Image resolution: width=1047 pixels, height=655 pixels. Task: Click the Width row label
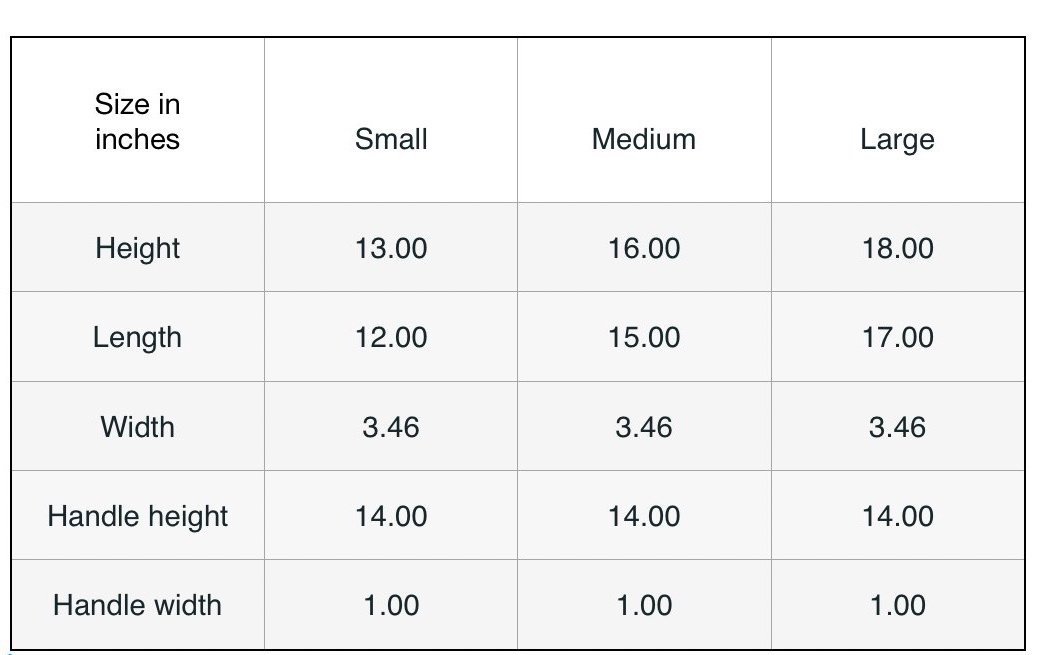[x=138, y=427]
